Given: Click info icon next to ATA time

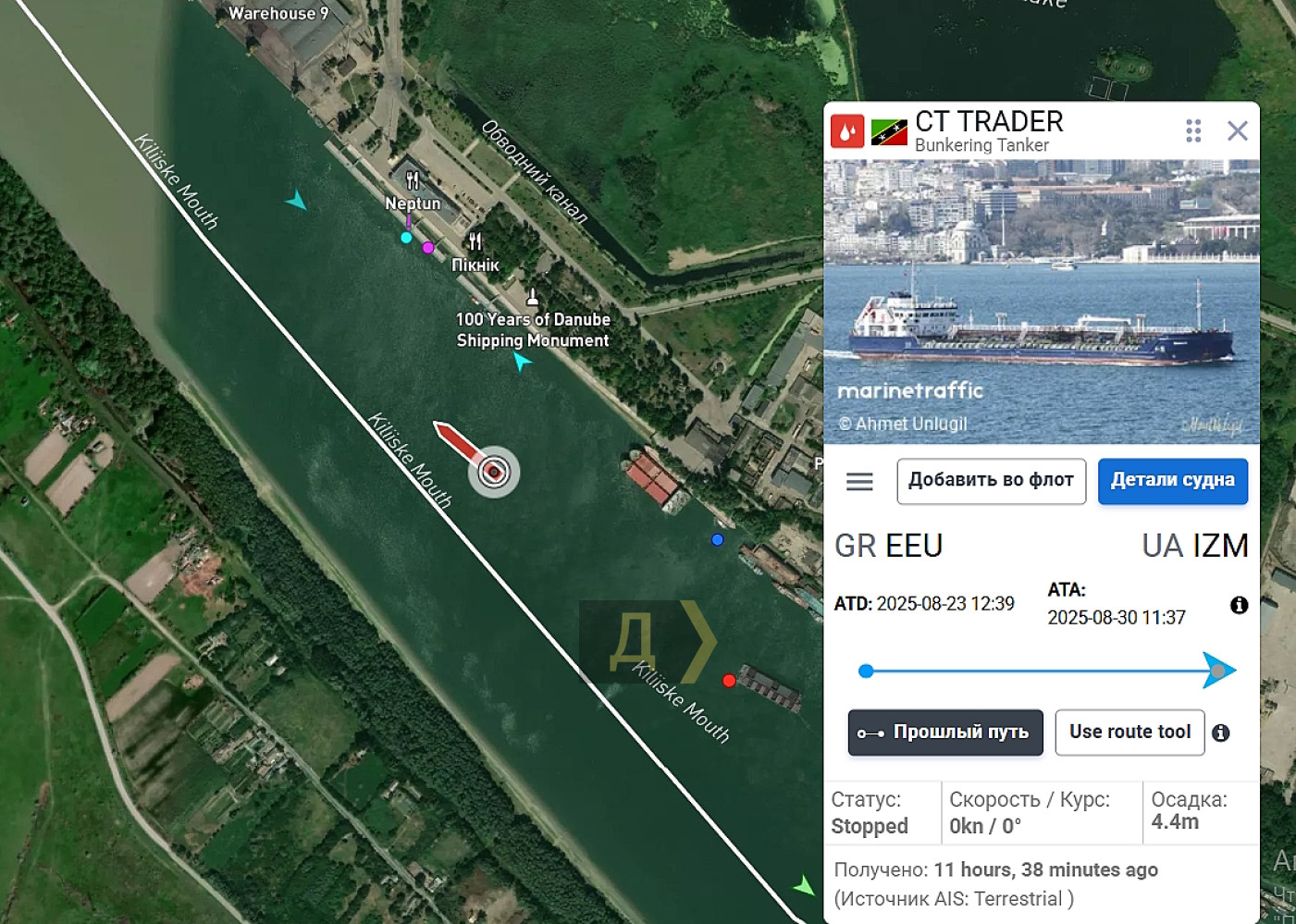Looking at the screenshot, I should tap(1240, 605).
